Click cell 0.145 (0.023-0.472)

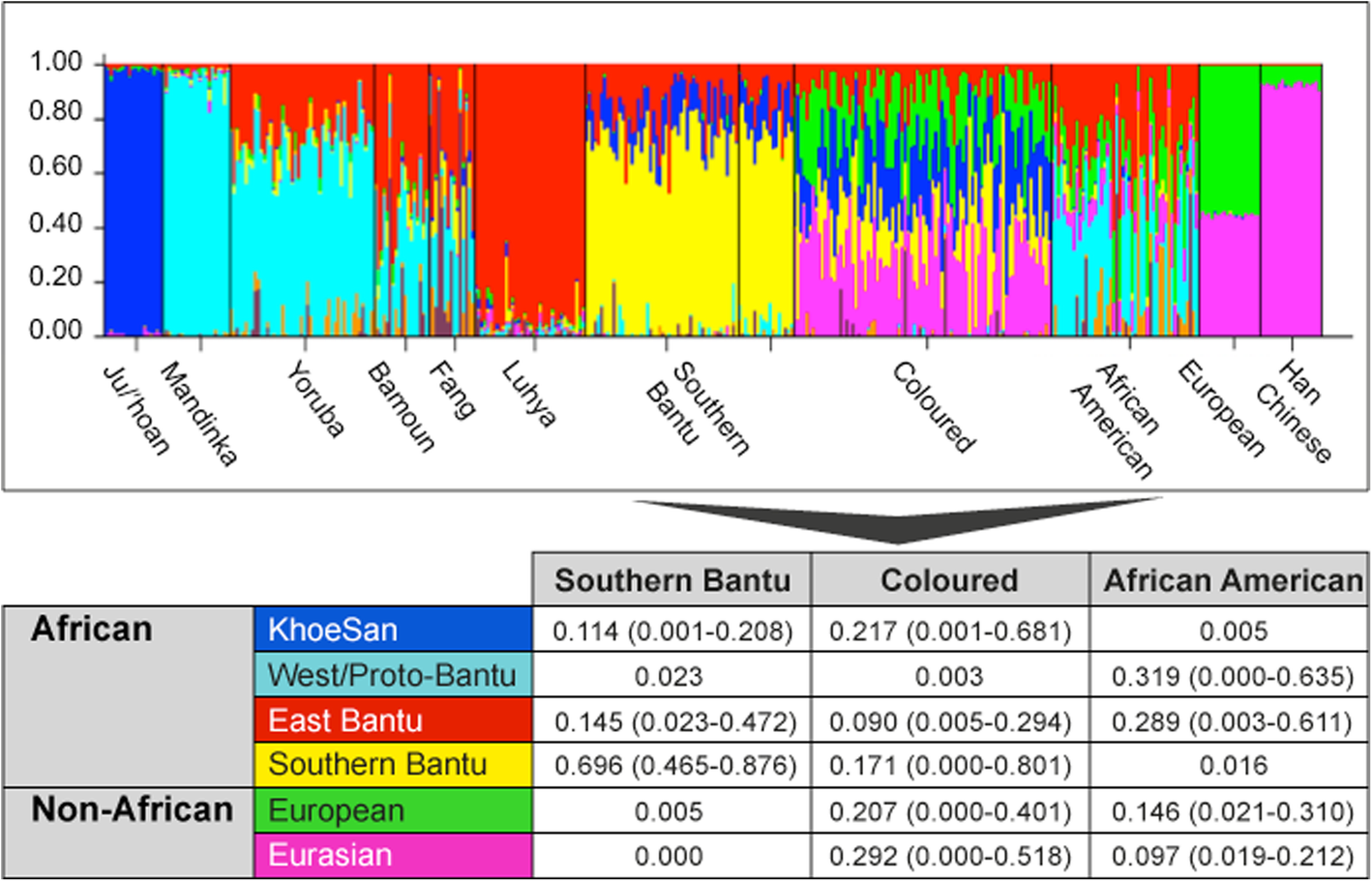coord(671,721)
